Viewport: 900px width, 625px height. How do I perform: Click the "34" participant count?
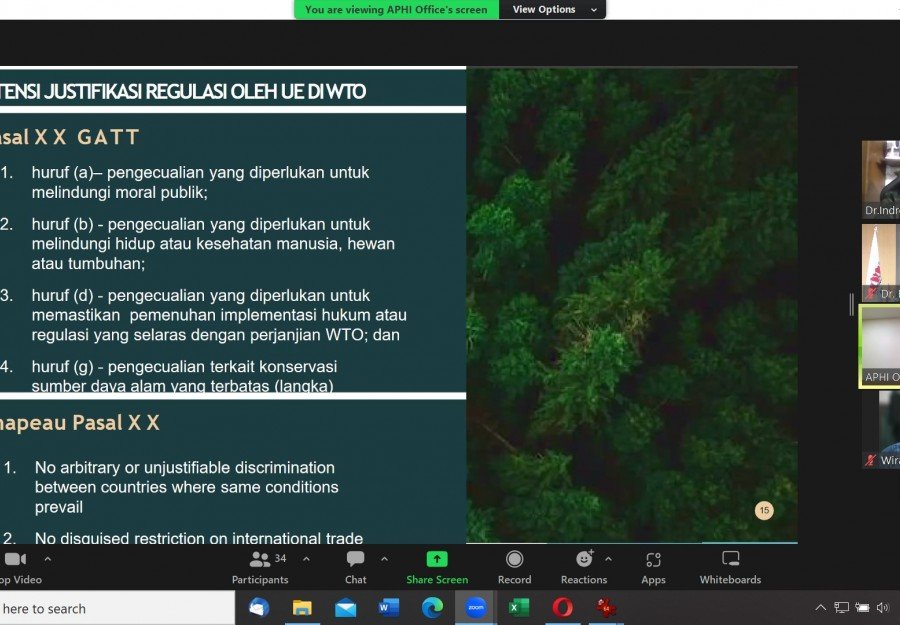[280, 558]
